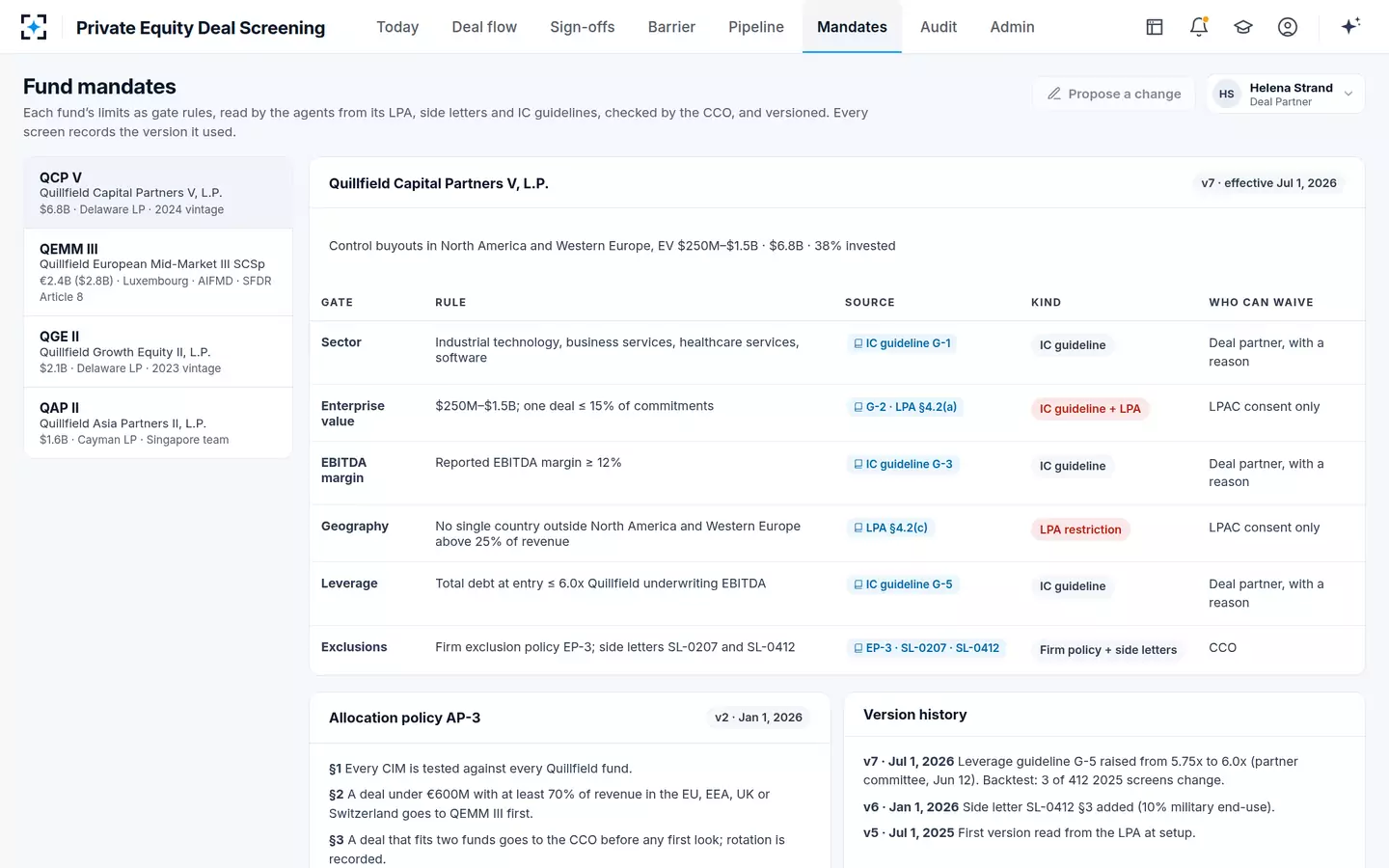This screenshot has width=1389, height=868.
Task: Click Firm policy + side letters tag
Action: (x=1108, y=650)
